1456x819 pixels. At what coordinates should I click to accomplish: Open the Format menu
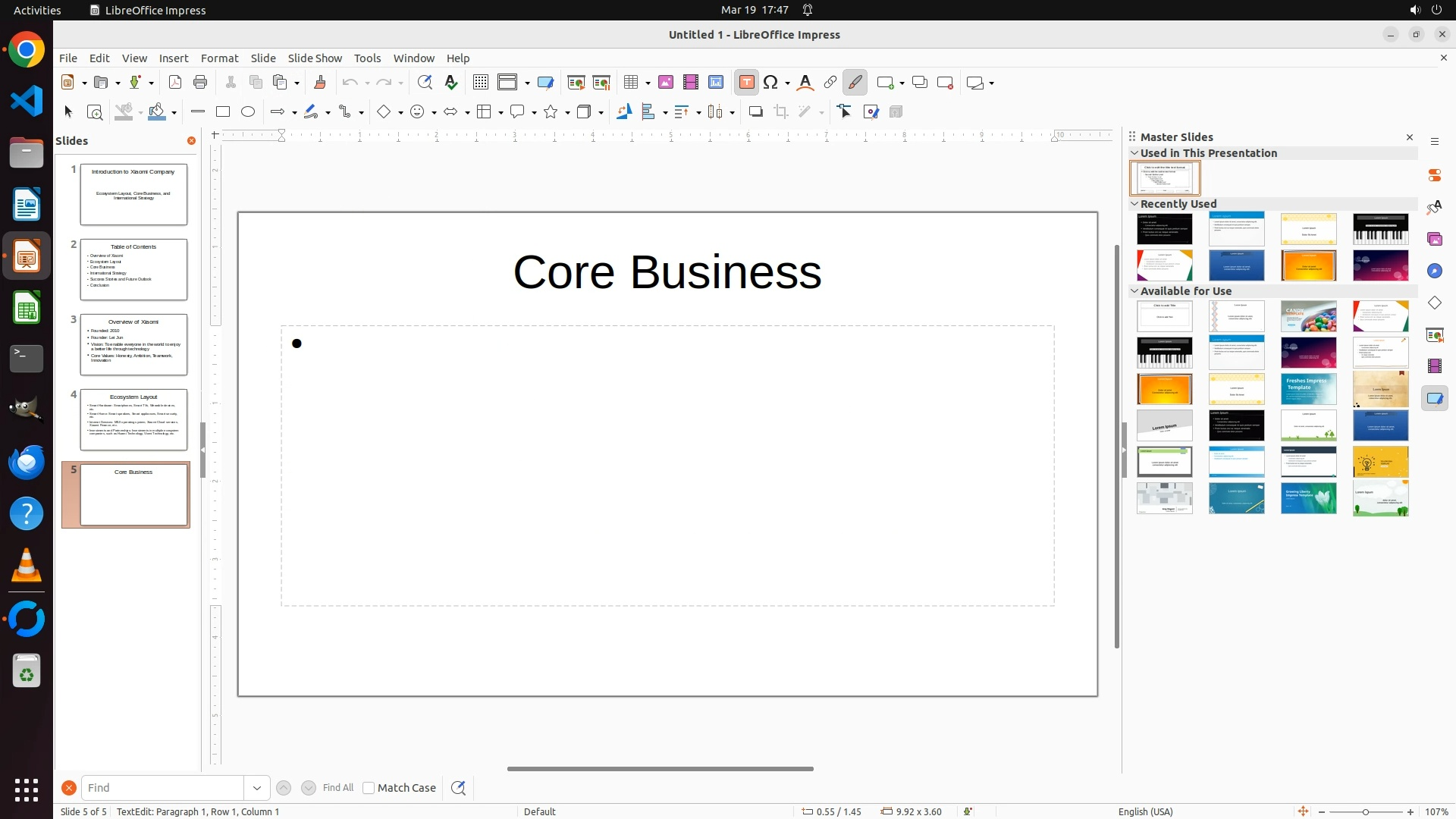click(x=219, y=58)
